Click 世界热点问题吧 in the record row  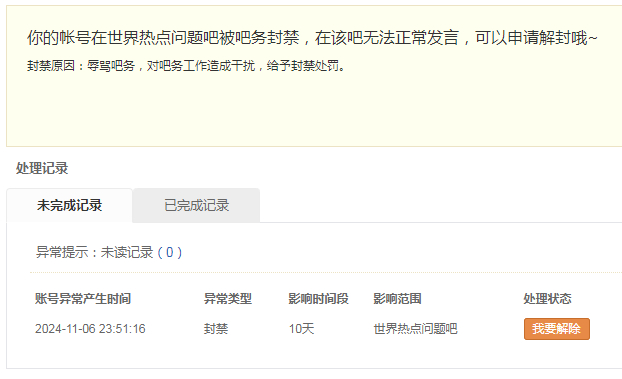click(415, 329)
